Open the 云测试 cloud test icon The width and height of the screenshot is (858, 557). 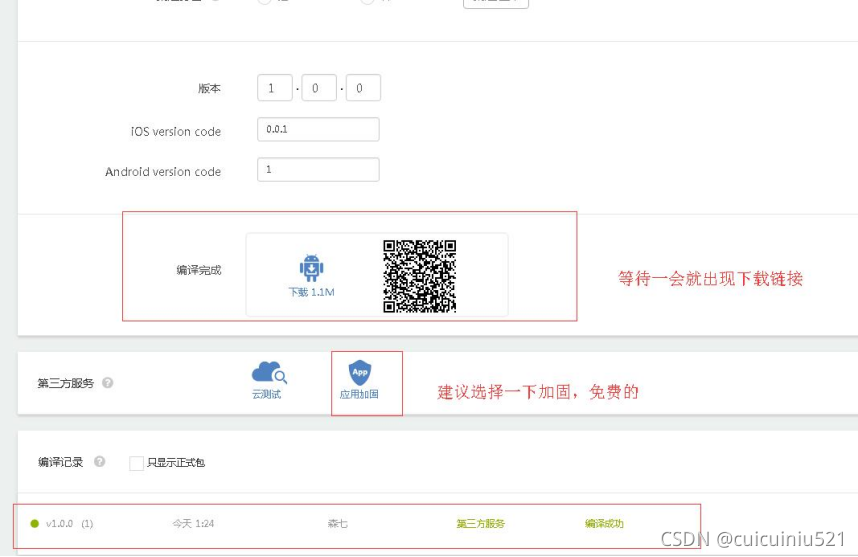tap(269, 372)
